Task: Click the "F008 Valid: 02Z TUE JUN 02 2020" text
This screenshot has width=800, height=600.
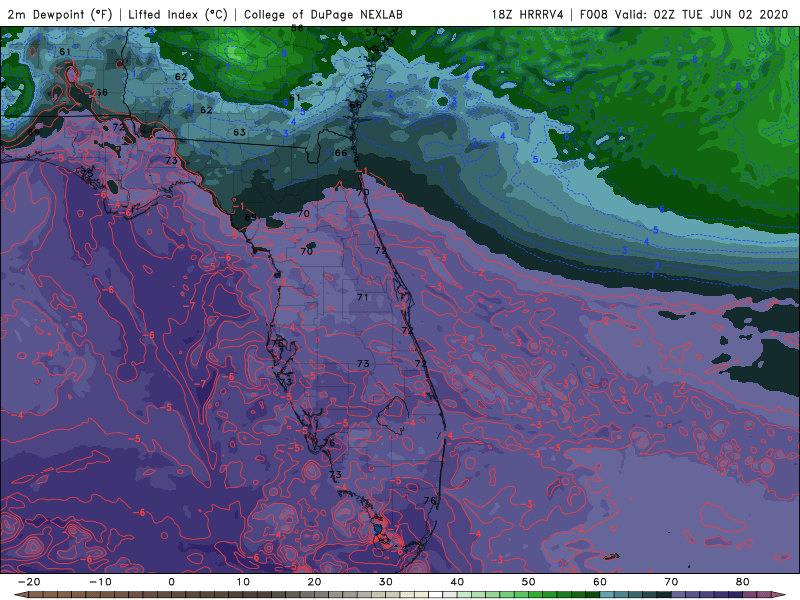Action: tap(684, 14)
